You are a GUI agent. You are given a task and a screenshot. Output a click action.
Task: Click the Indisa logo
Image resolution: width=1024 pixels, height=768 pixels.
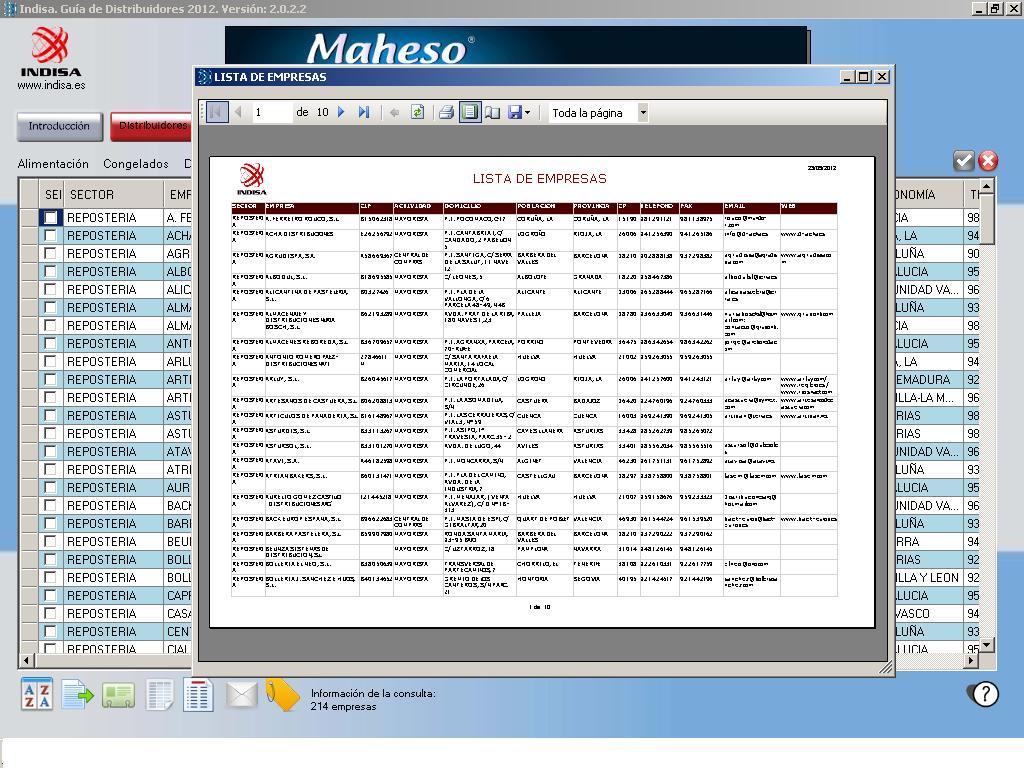tap(51, 52)
